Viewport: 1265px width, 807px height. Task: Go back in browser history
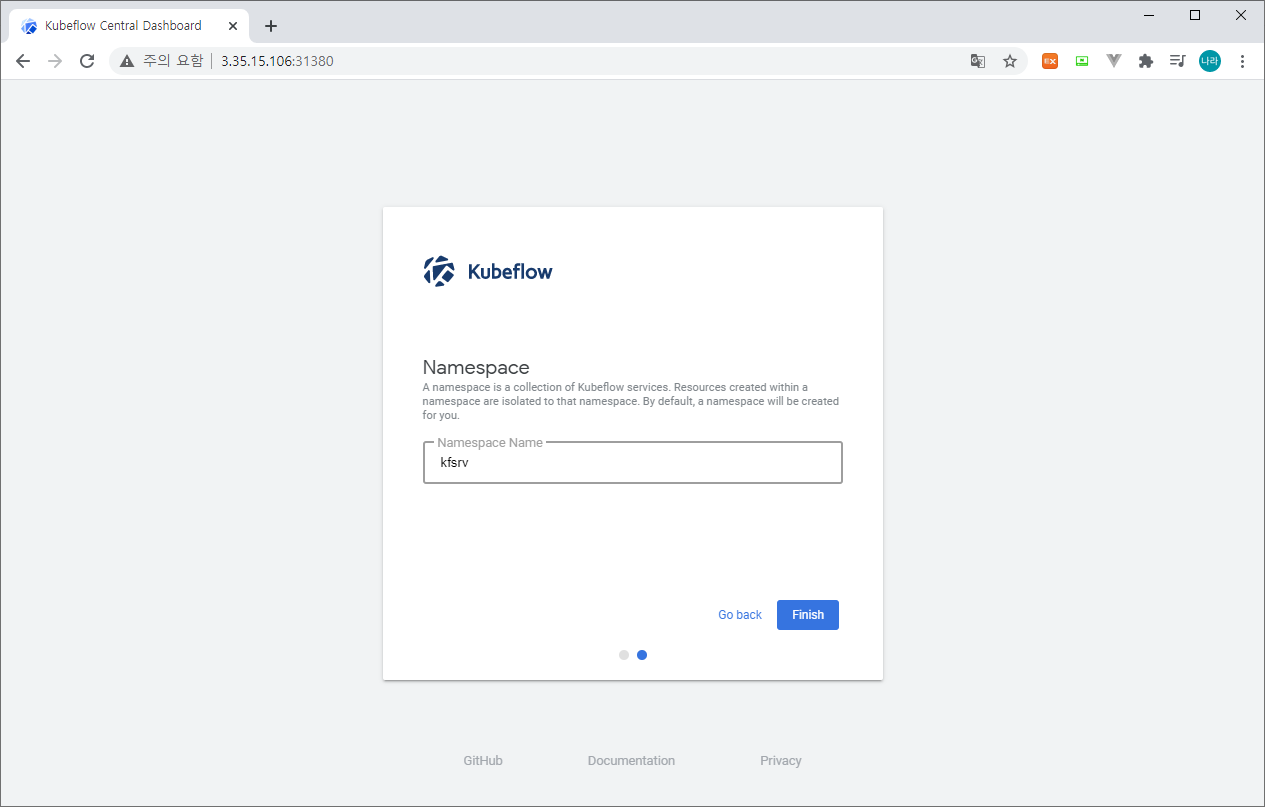(23, 61)
